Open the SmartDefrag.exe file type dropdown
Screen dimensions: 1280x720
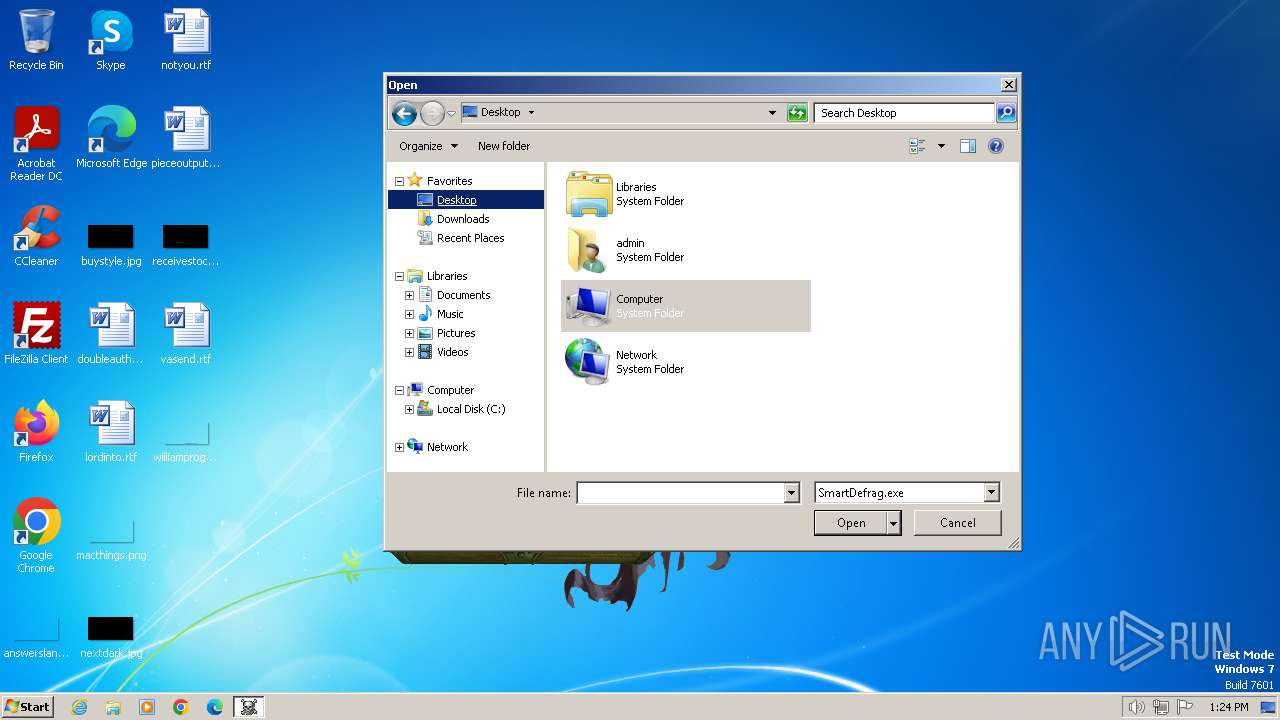[x=991, y=493]
